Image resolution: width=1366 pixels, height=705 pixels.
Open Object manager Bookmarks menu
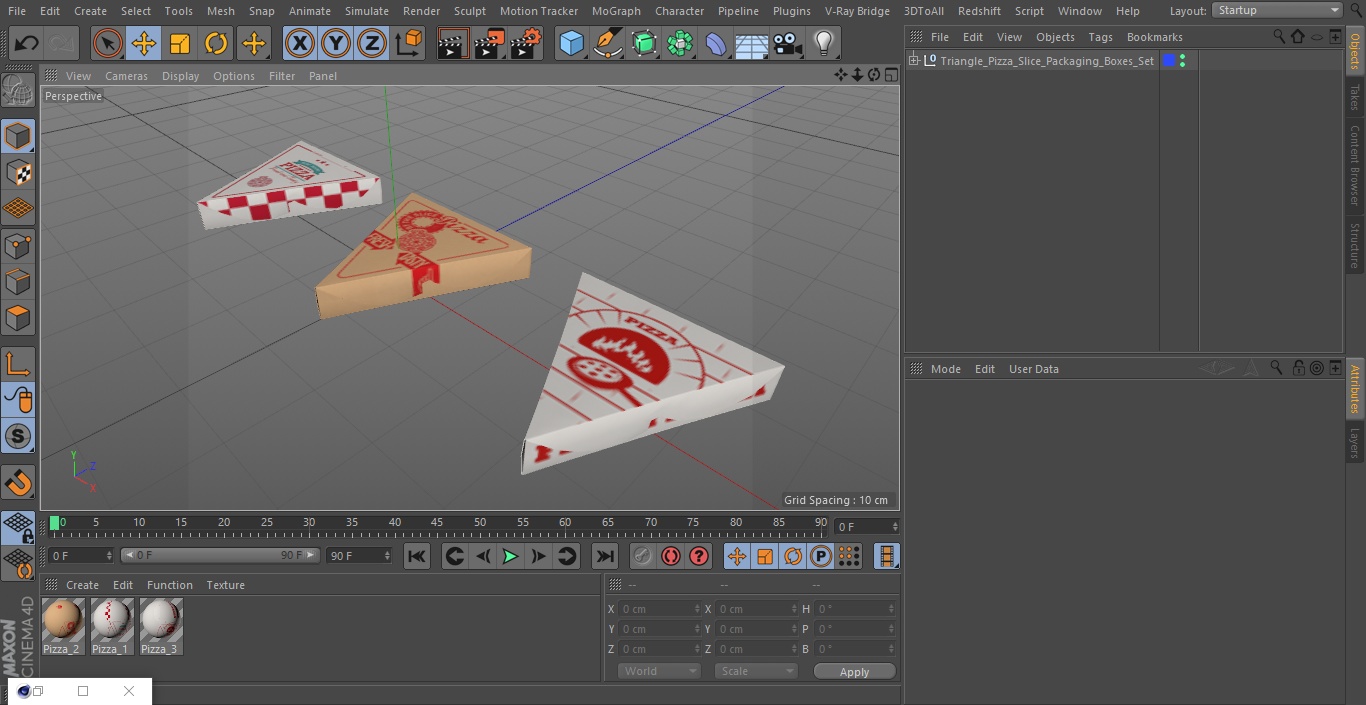pyautogui.click(x=1154, y=37)
